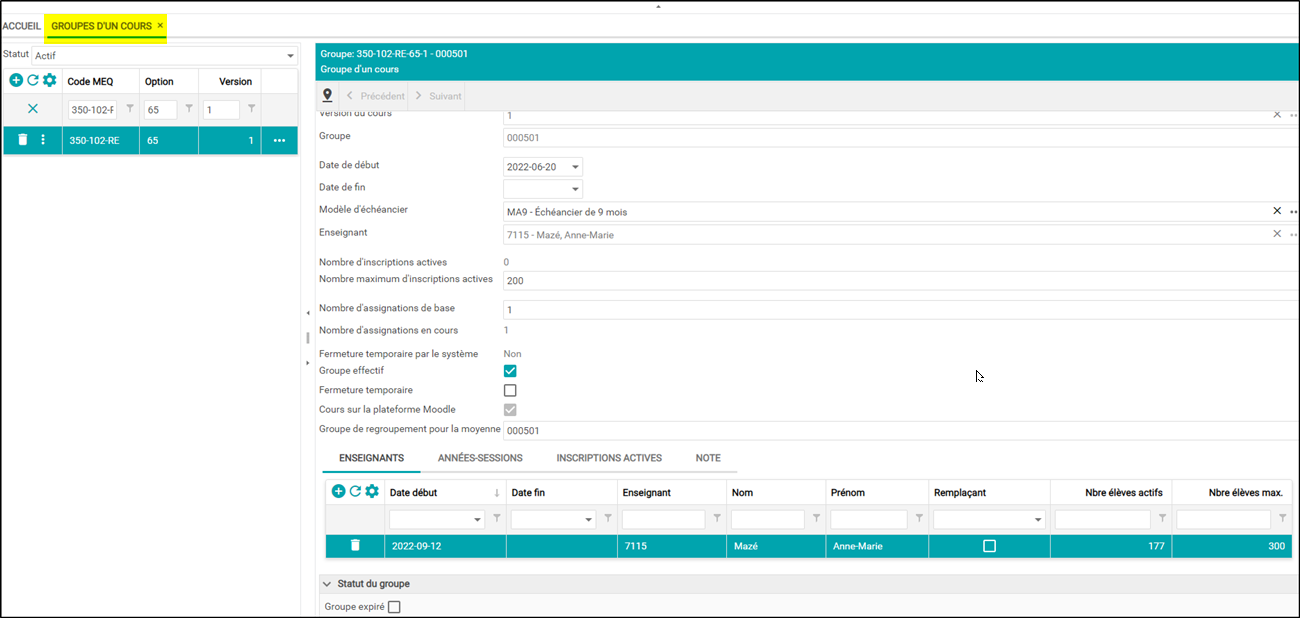
Task: Refresh the left course list grid
Action: coord(32,81)
